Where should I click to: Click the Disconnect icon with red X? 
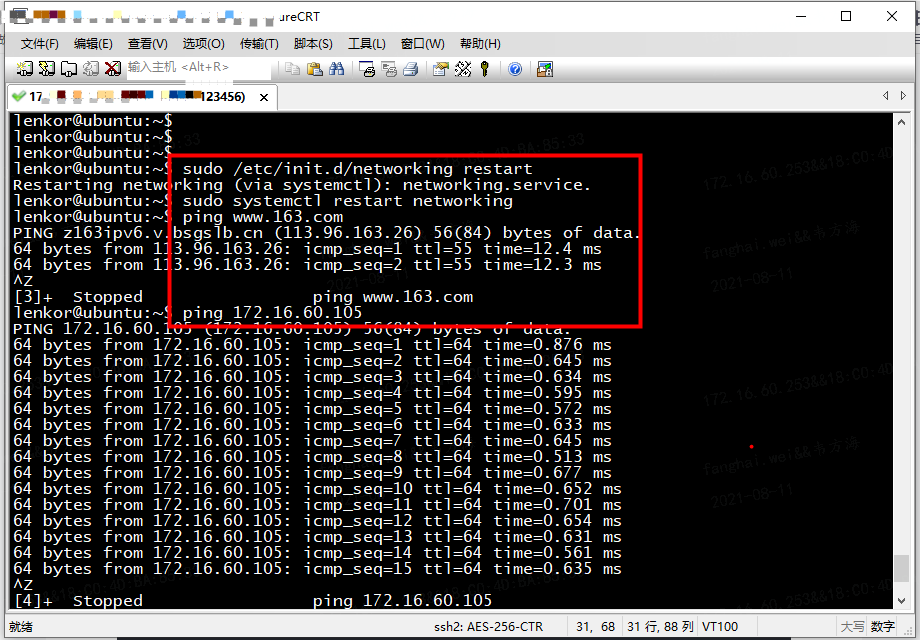[113, 69]
